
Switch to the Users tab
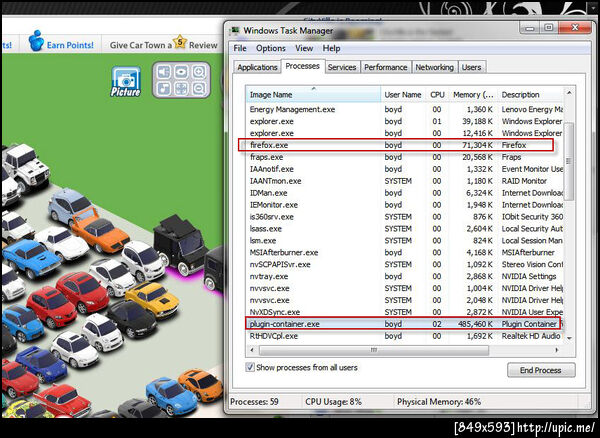[471, 67]
